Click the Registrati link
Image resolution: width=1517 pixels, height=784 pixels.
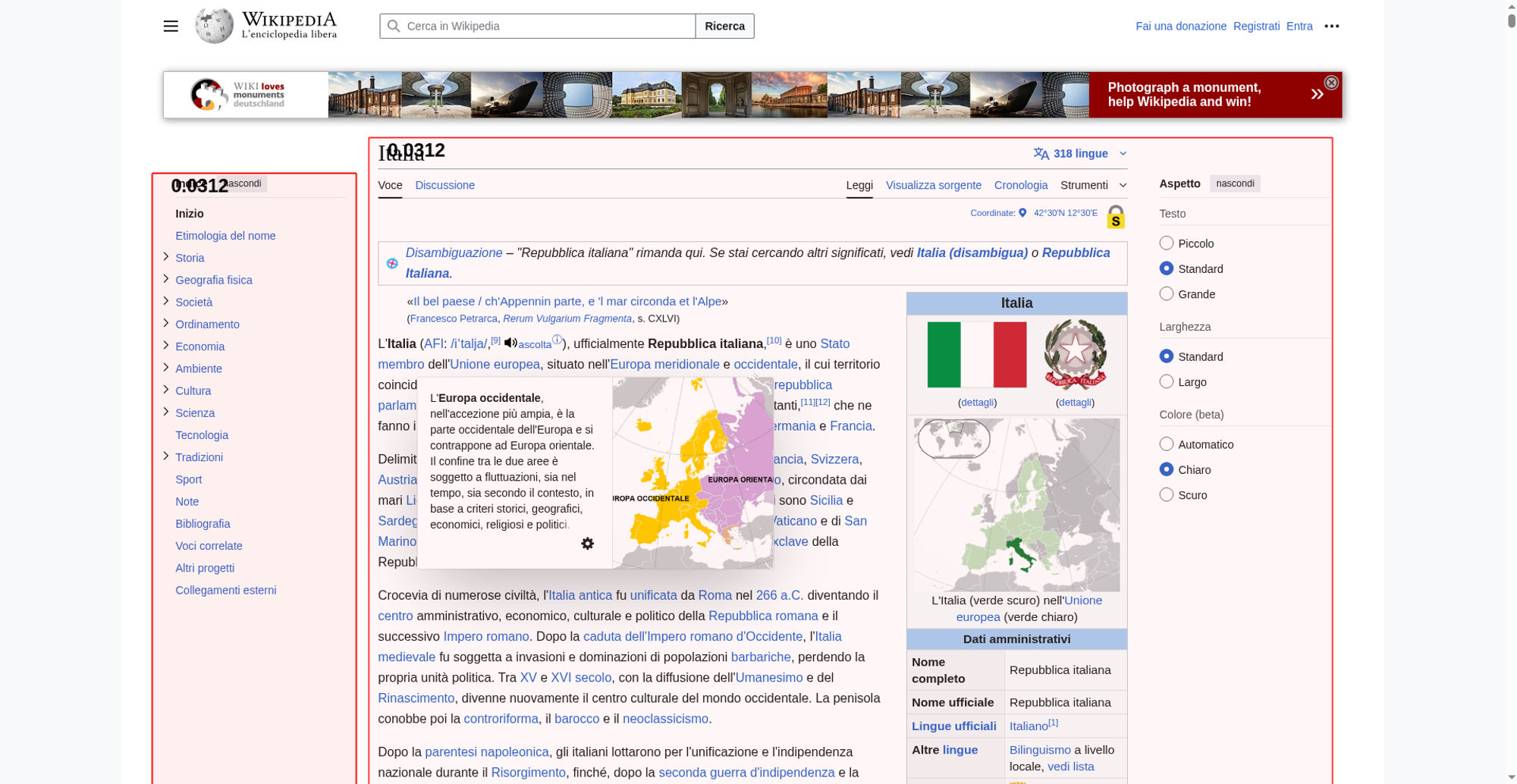[x=1256, y=26]
